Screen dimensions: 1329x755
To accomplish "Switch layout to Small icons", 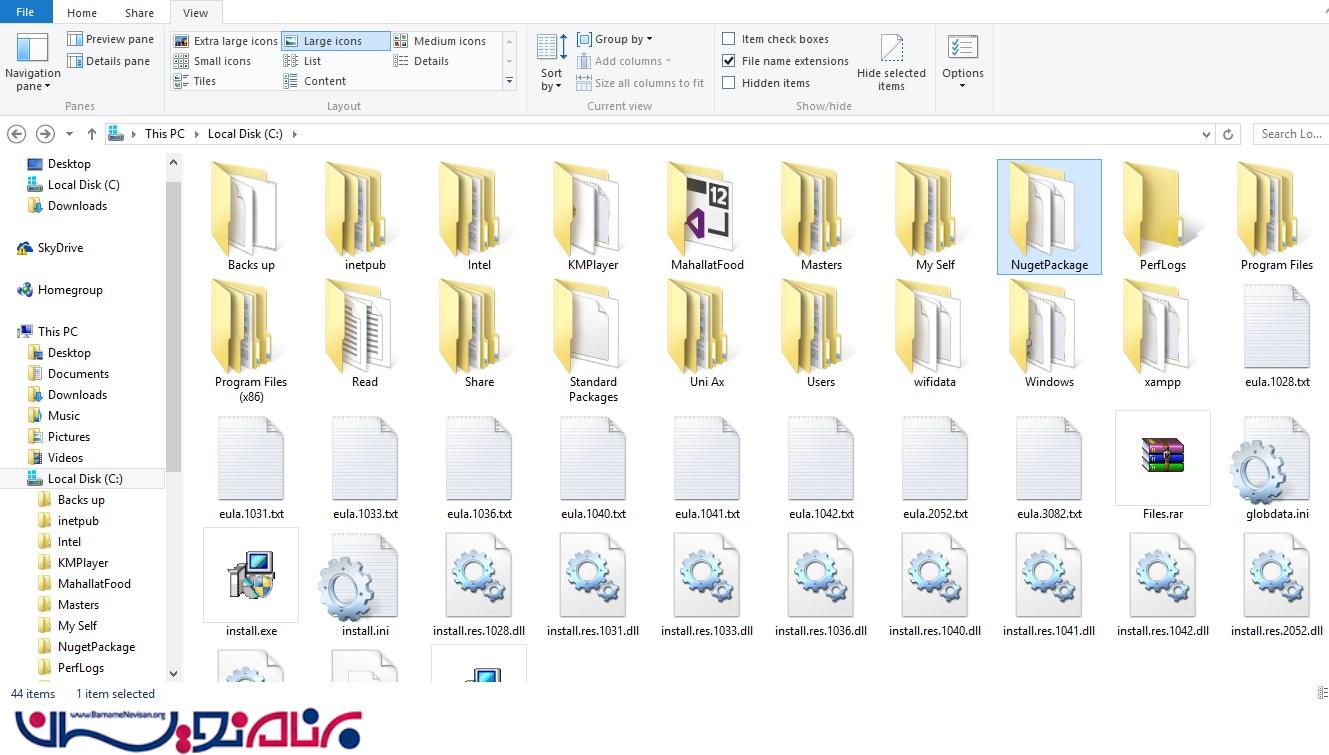I will (212, 61).
